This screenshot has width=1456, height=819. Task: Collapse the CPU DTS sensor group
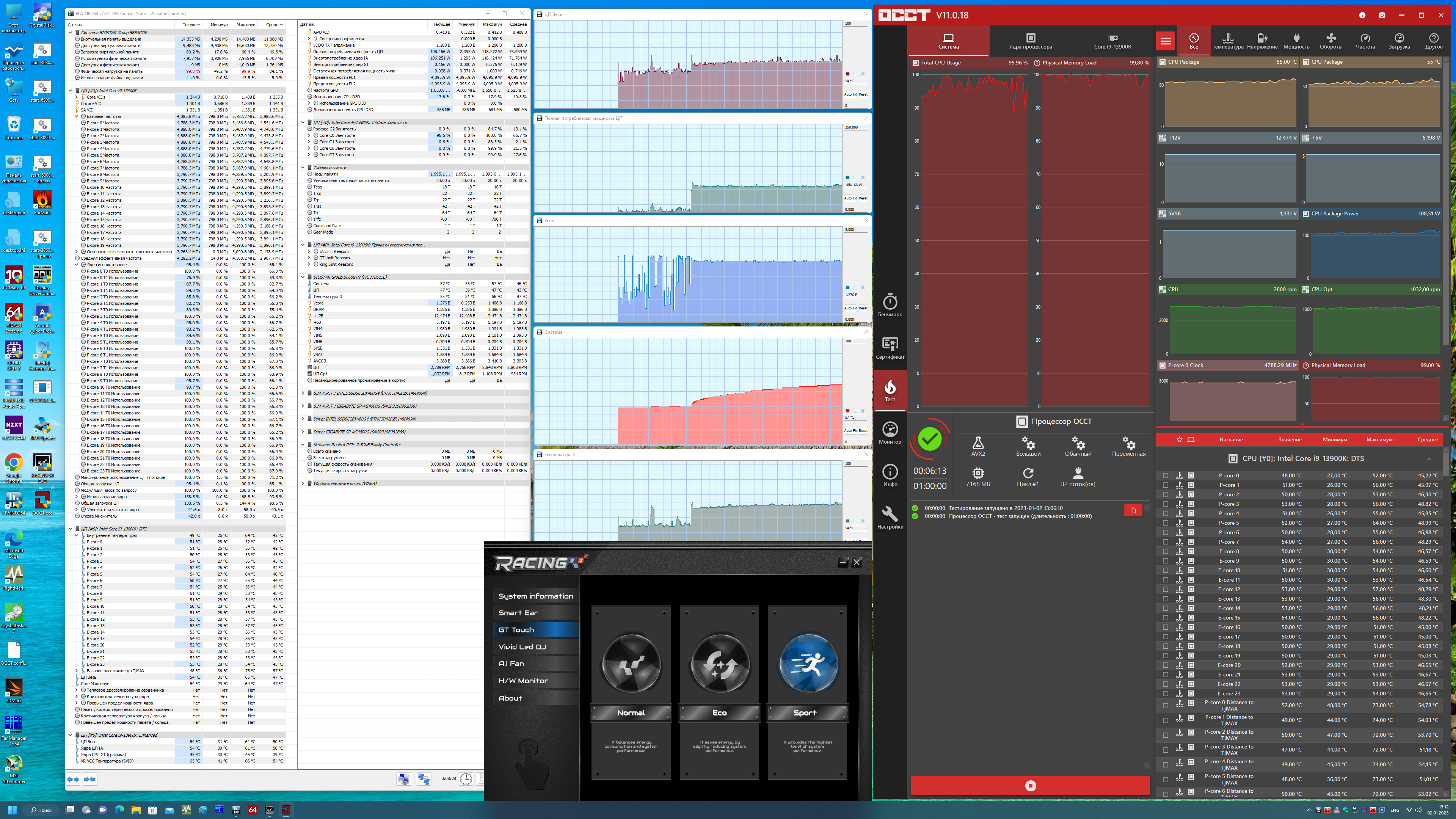[x=1429, y=458]
